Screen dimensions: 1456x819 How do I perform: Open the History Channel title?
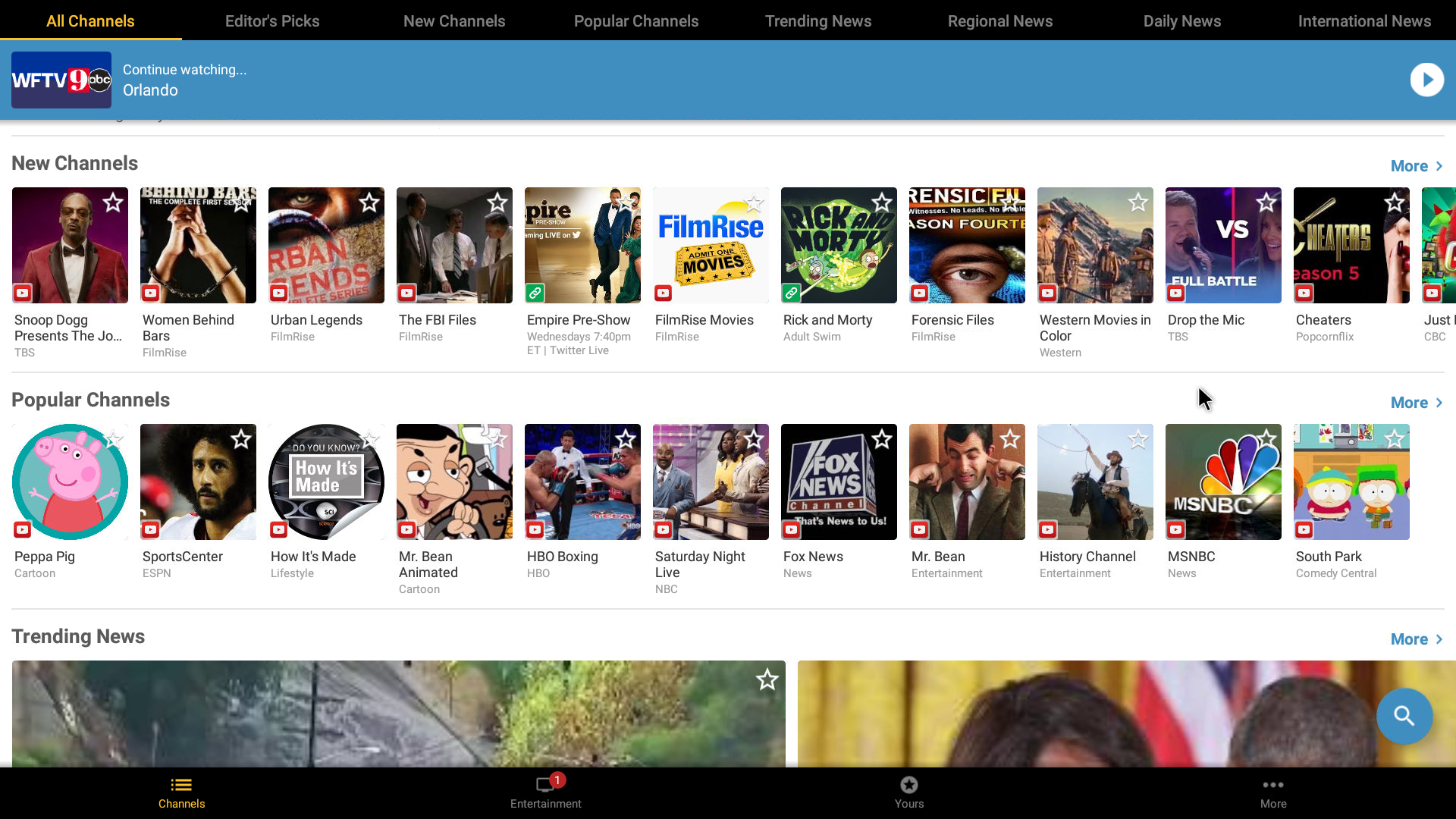(1087, 557)
